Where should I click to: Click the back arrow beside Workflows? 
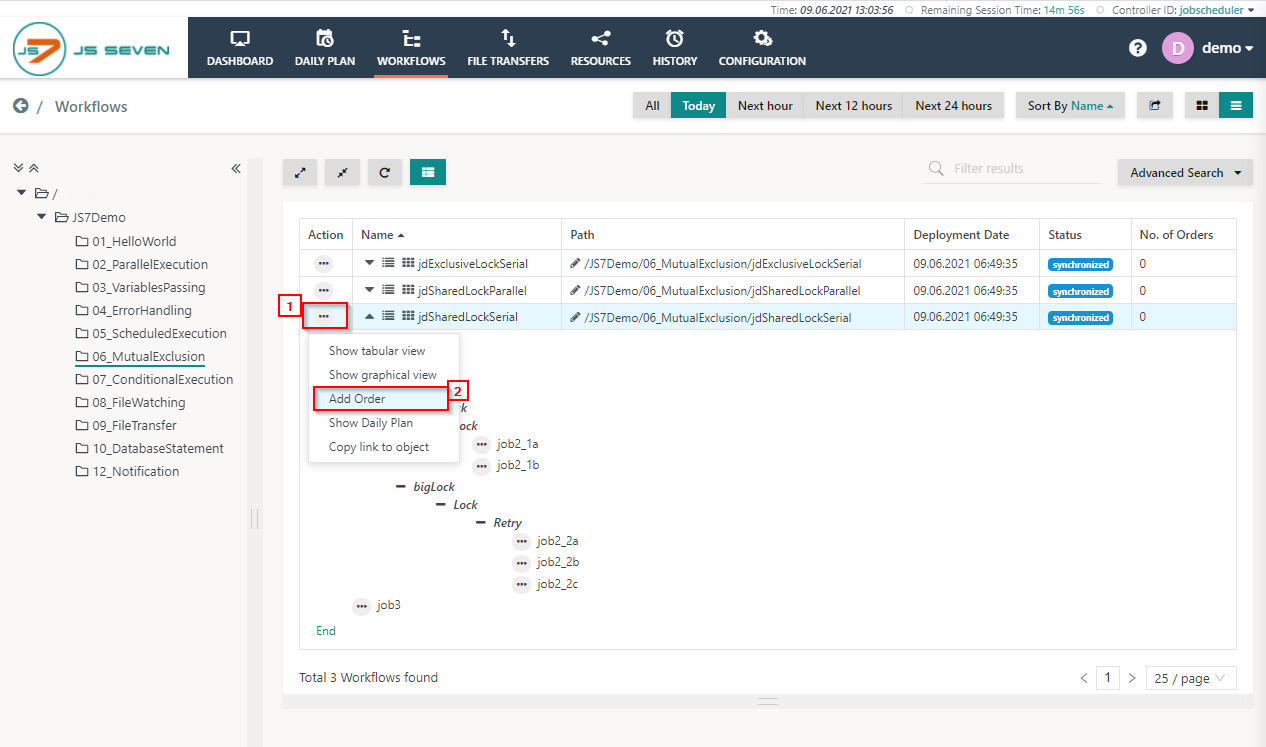point(20,106)
